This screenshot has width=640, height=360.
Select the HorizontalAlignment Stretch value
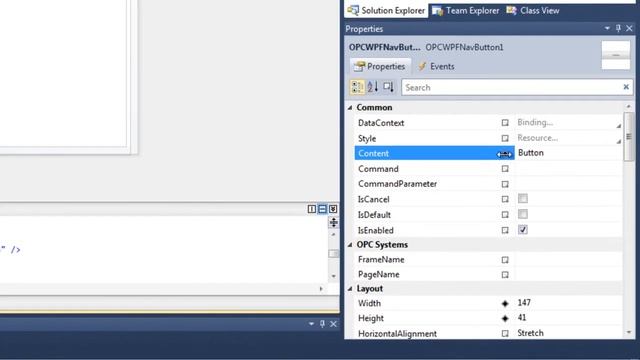[x=569, y=333]
